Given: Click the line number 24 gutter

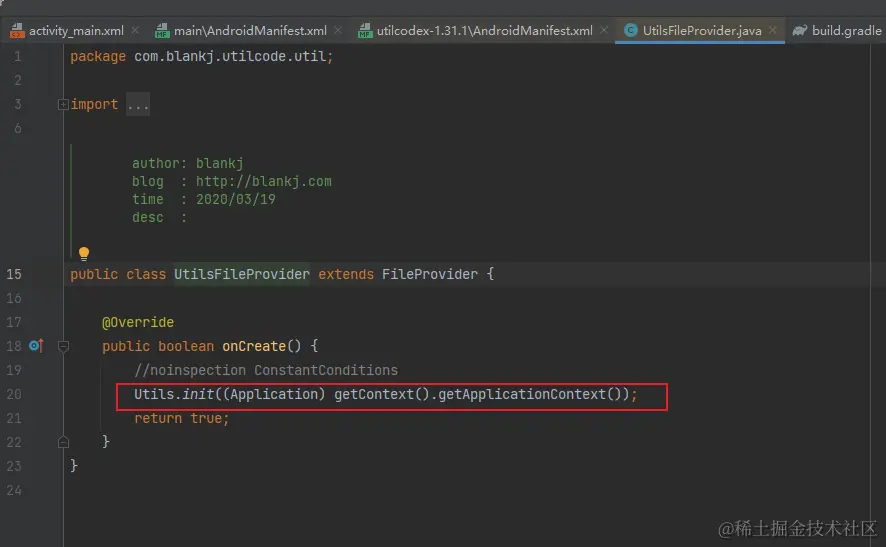Looking at the screenshot, I should coord(14,490).
